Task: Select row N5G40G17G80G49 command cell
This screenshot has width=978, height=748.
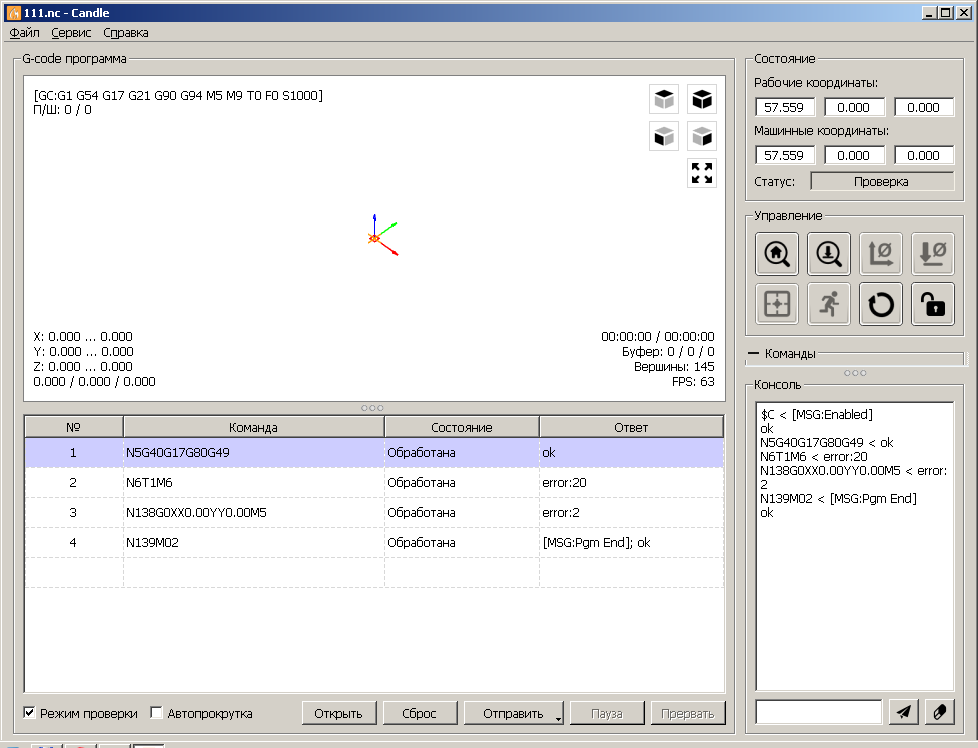Action: (x=253, y=453)
